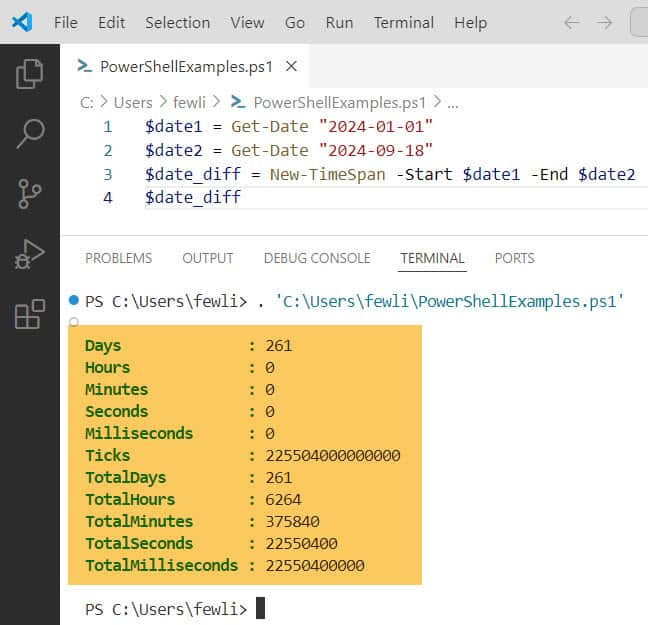Click line number 1 in the editor gutter
Screen dimensions: 648x625
point(107,126)
